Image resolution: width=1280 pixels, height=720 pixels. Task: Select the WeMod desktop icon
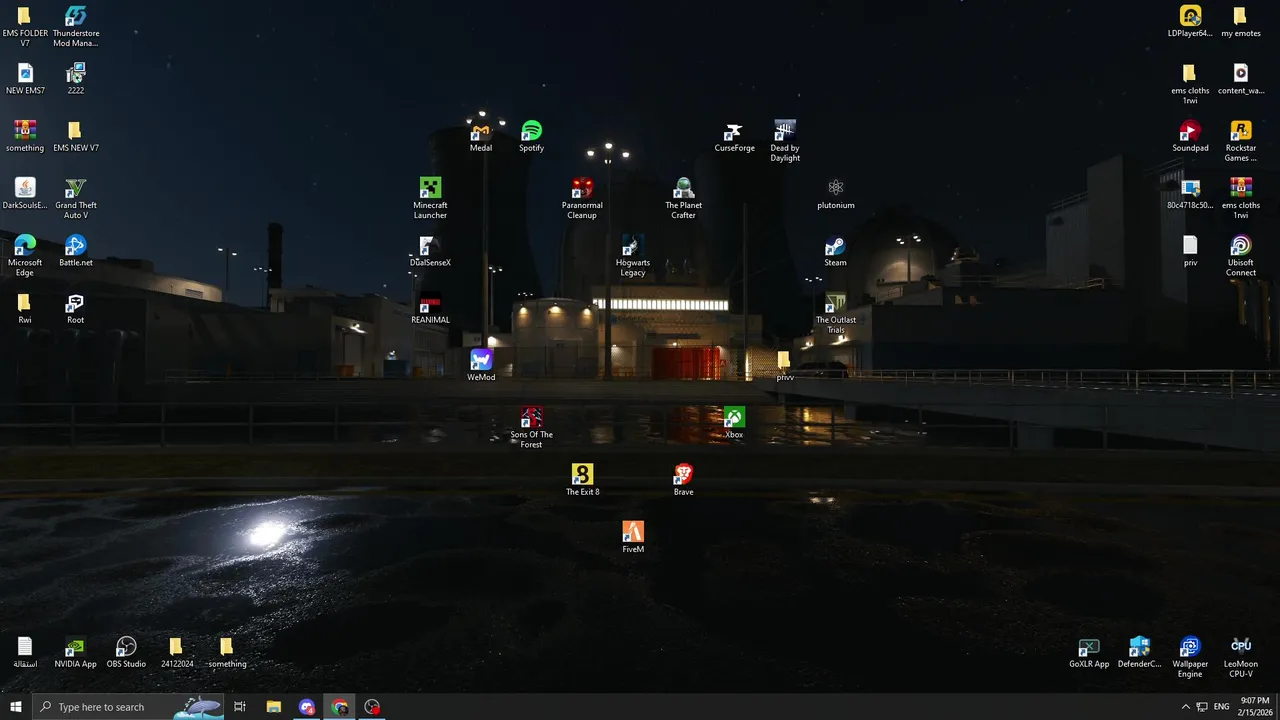pyautogui.click(x=481, y=366)
